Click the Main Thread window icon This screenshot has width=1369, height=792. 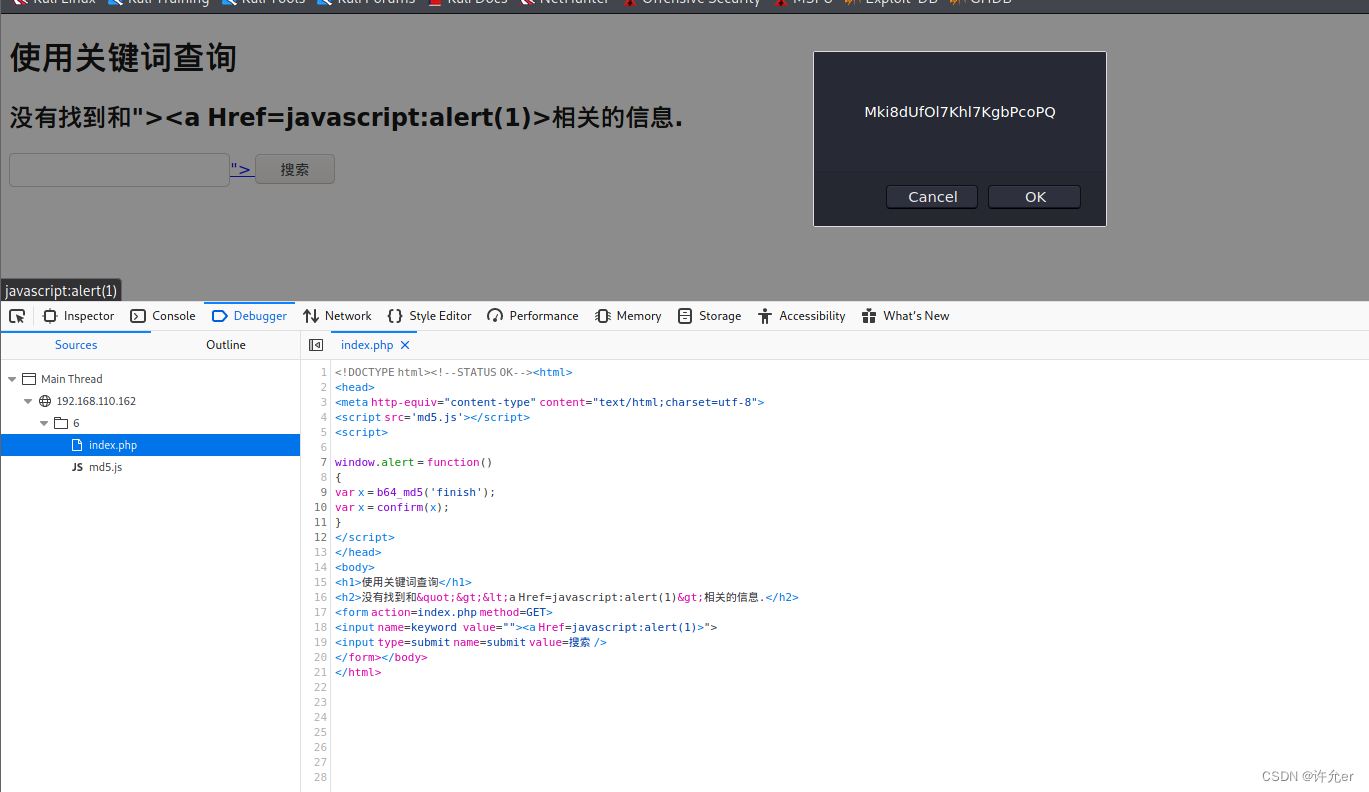point(29,379)
